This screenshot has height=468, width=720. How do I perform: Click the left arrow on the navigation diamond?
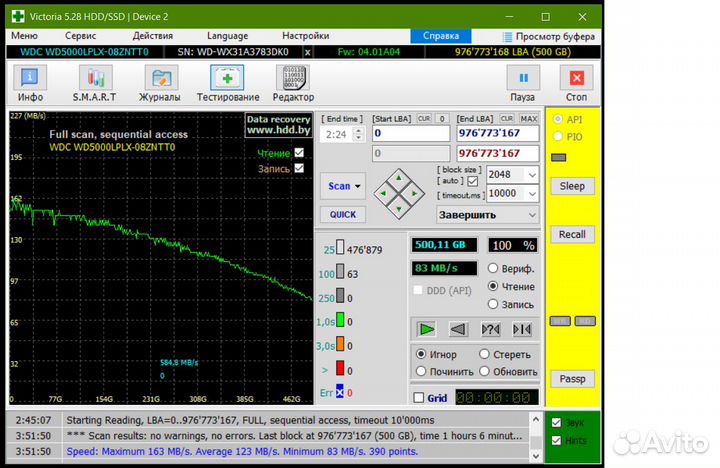point(383,194)
